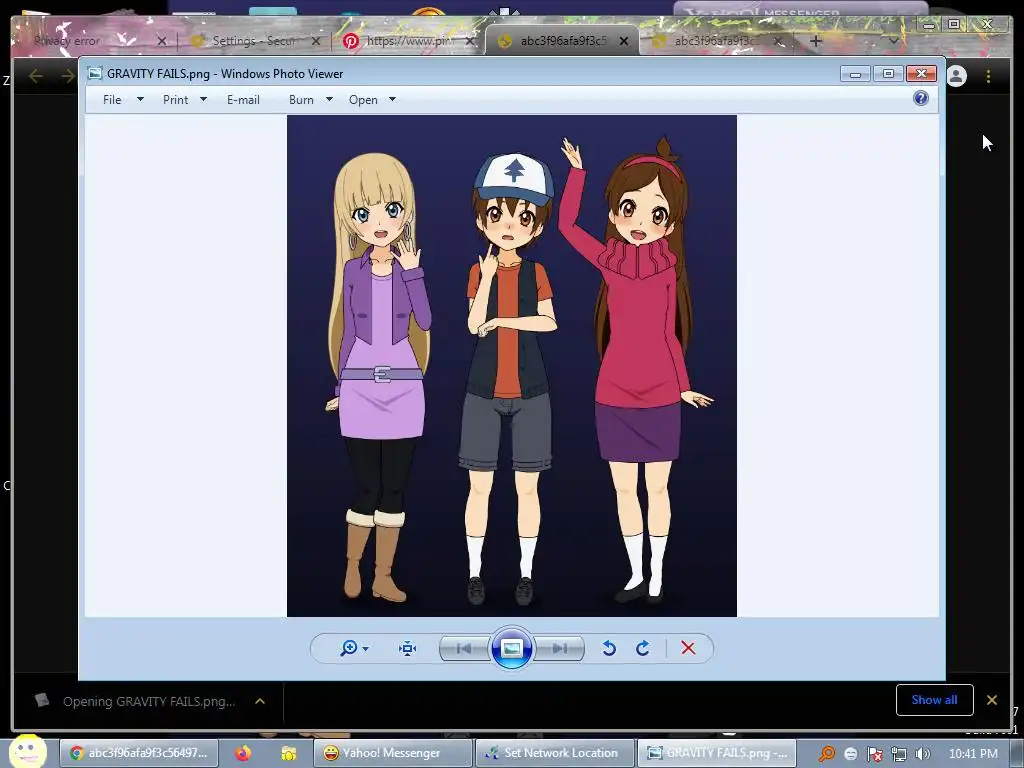Click the round white tray icon next to the magnifier
Screen dimensions: 1024x768
(x=850, y=754)
